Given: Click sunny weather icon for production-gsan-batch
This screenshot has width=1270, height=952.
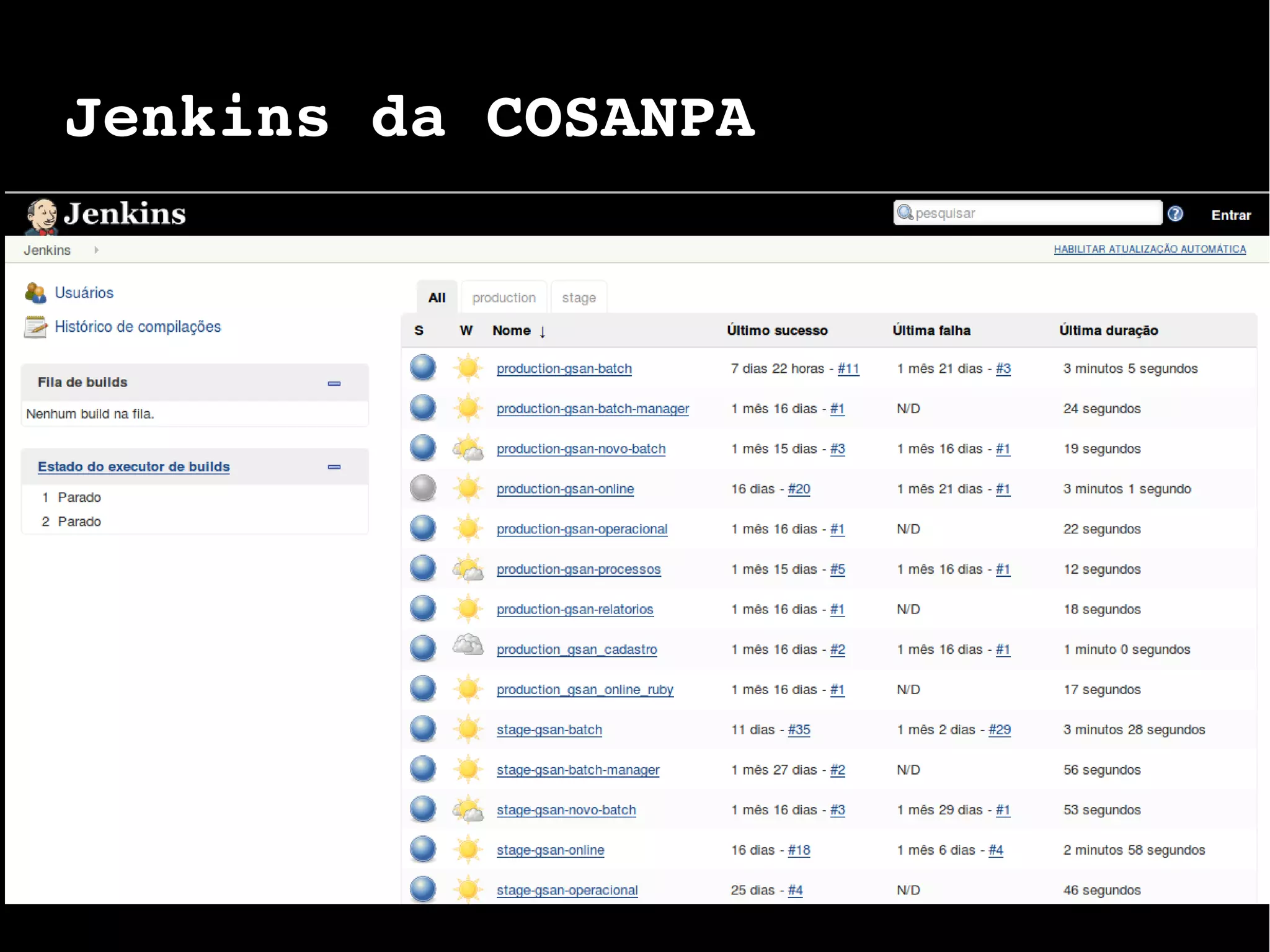Looking at the screenshot, I should tap(468, 368).
